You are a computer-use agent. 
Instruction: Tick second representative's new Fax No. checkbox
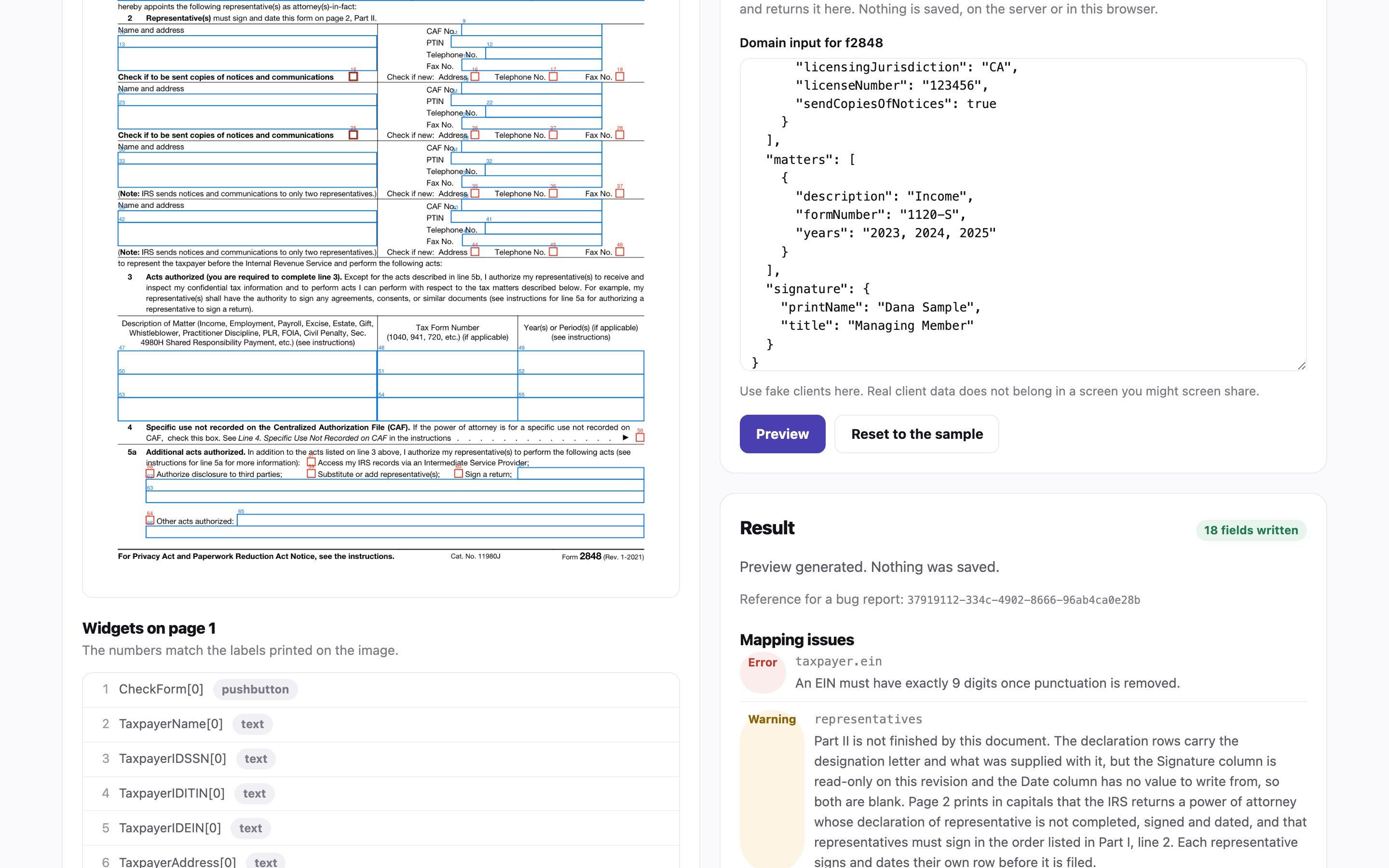click(x=620, y=135)
